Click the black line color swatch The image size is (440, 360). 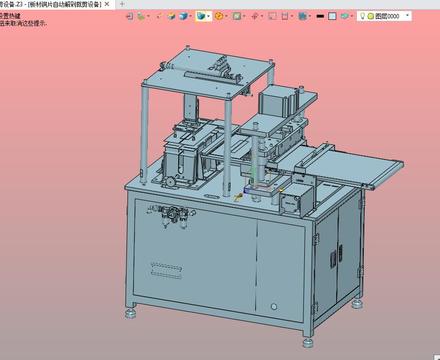[320, 16]
